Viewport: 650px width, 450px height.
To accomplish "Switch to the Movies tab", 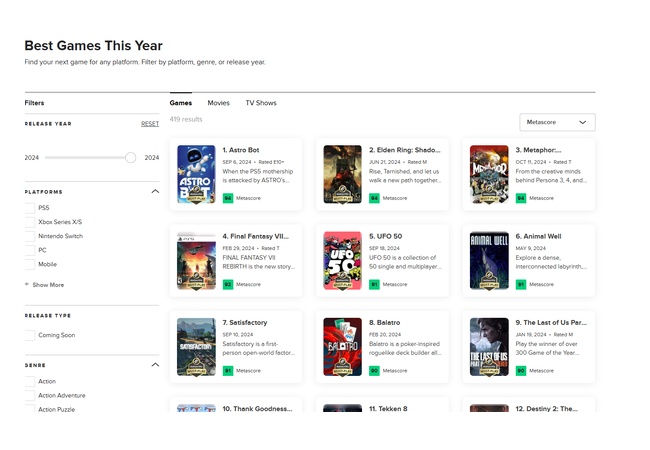I will [218, 103].
